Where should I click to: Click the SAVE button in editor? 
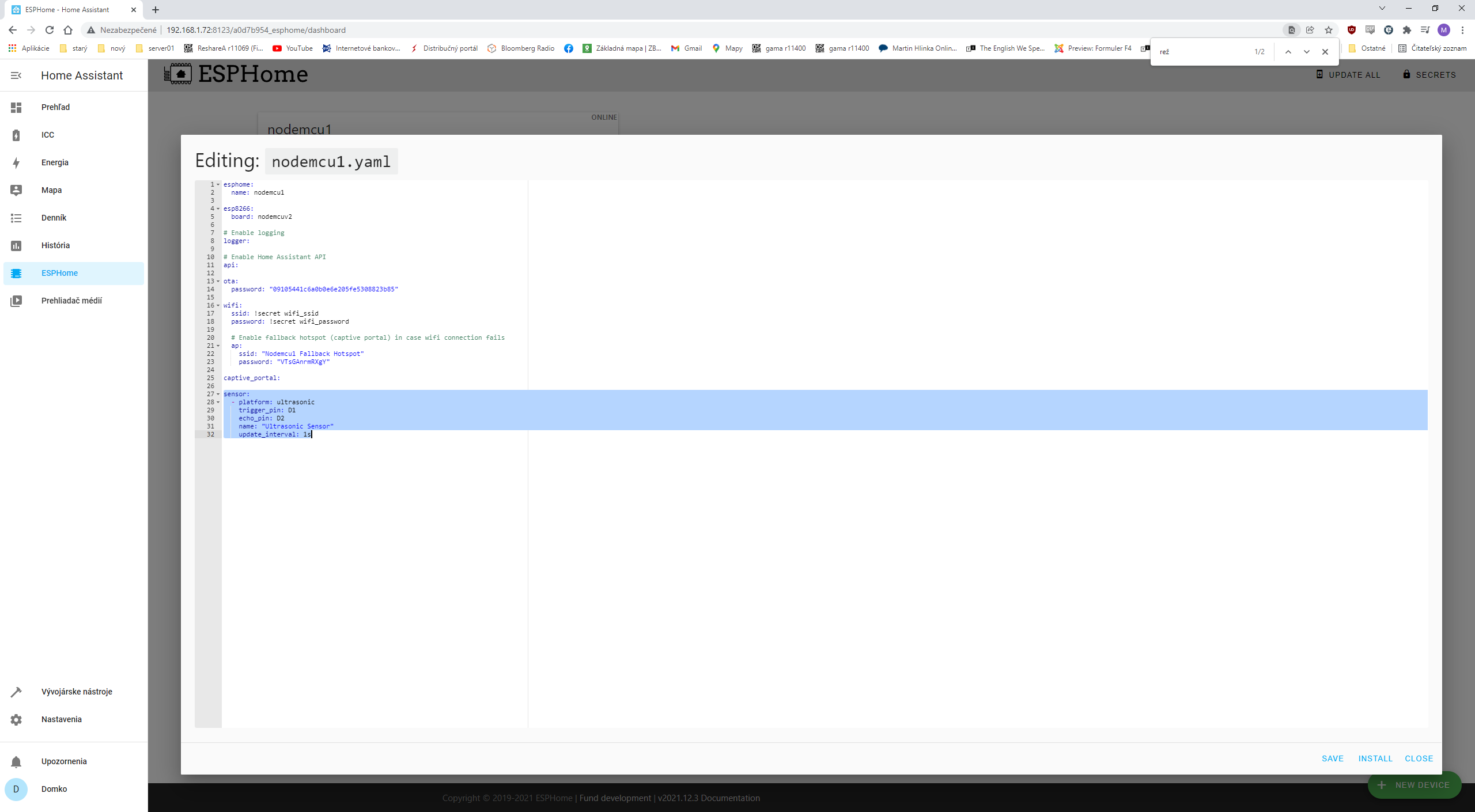tap(1333, 758)
